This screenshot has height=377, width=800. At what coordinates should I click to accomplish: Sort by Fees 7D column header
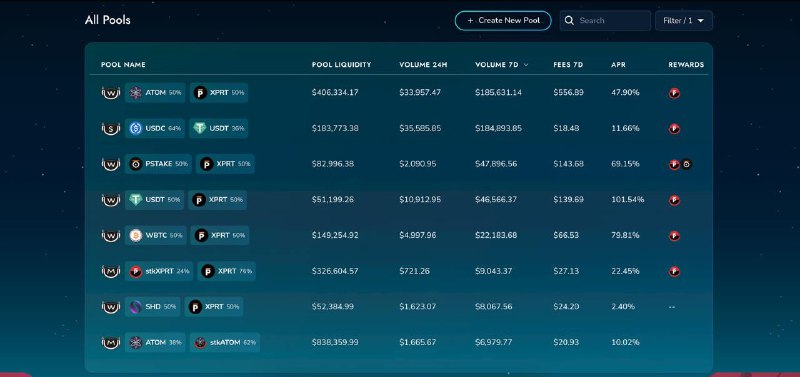click(568, 65)
